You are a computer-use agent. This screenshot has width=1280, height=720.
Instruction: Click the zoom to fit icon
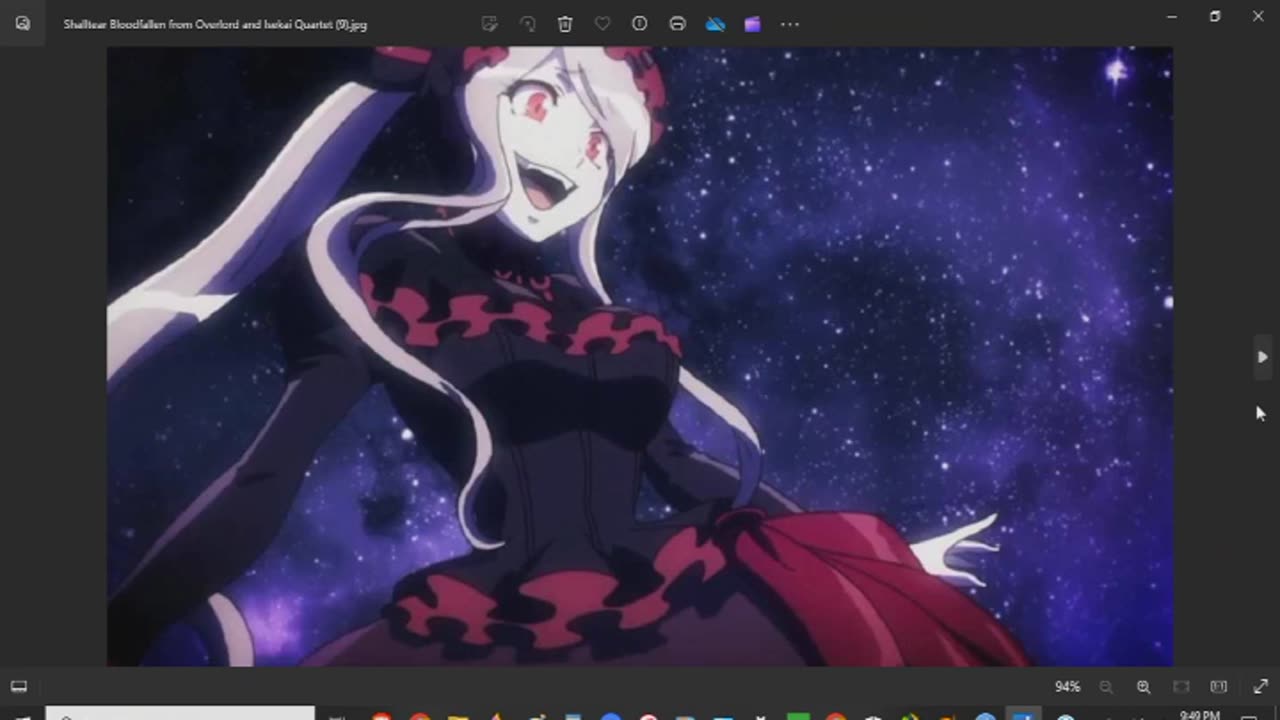[1181, 687]
